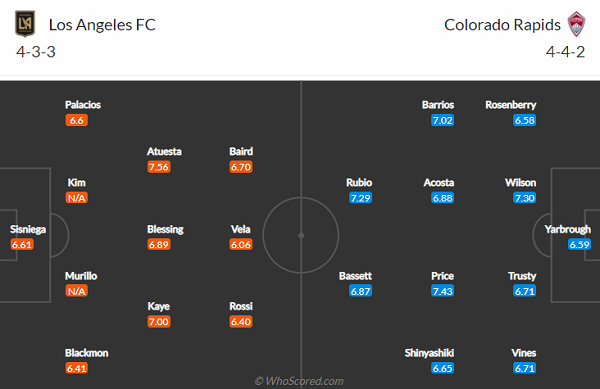The width and height of the screenshot is (600, 389).
Task: Open the Los Angeles FC team name link
Action: 102,25
